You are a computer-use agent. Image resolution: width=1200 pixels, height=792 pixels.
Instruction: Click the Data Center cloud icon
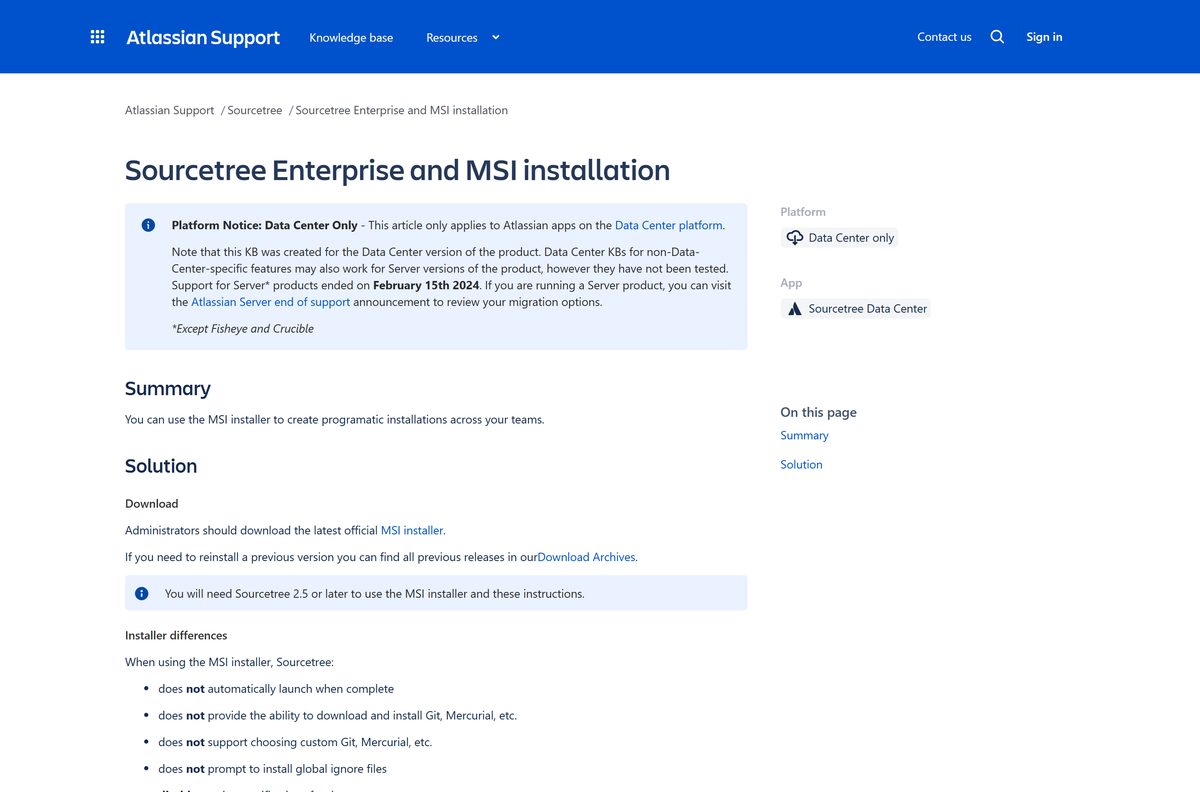pyautogui.click(x=795, y=238)
